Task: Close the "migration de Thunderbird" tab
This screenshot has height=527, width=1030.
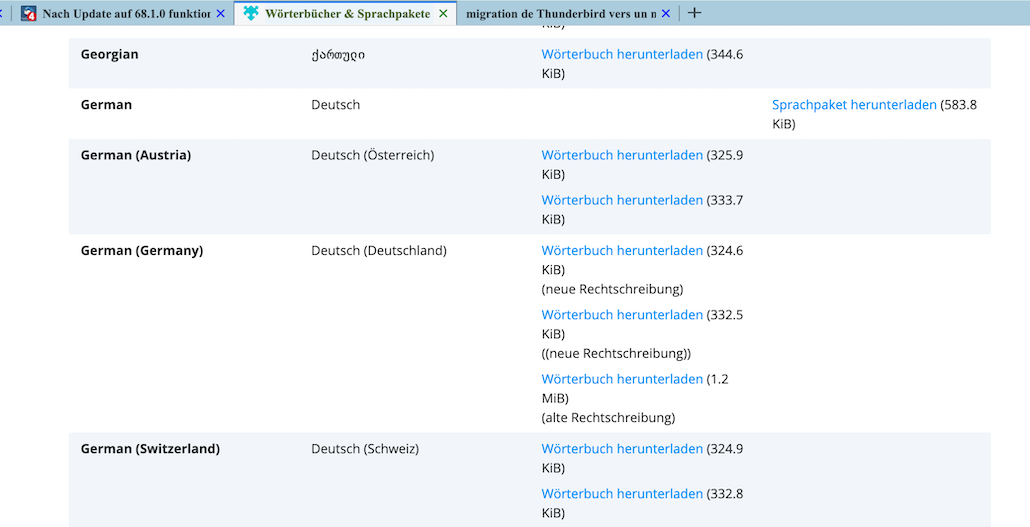Action: [666, 14]
